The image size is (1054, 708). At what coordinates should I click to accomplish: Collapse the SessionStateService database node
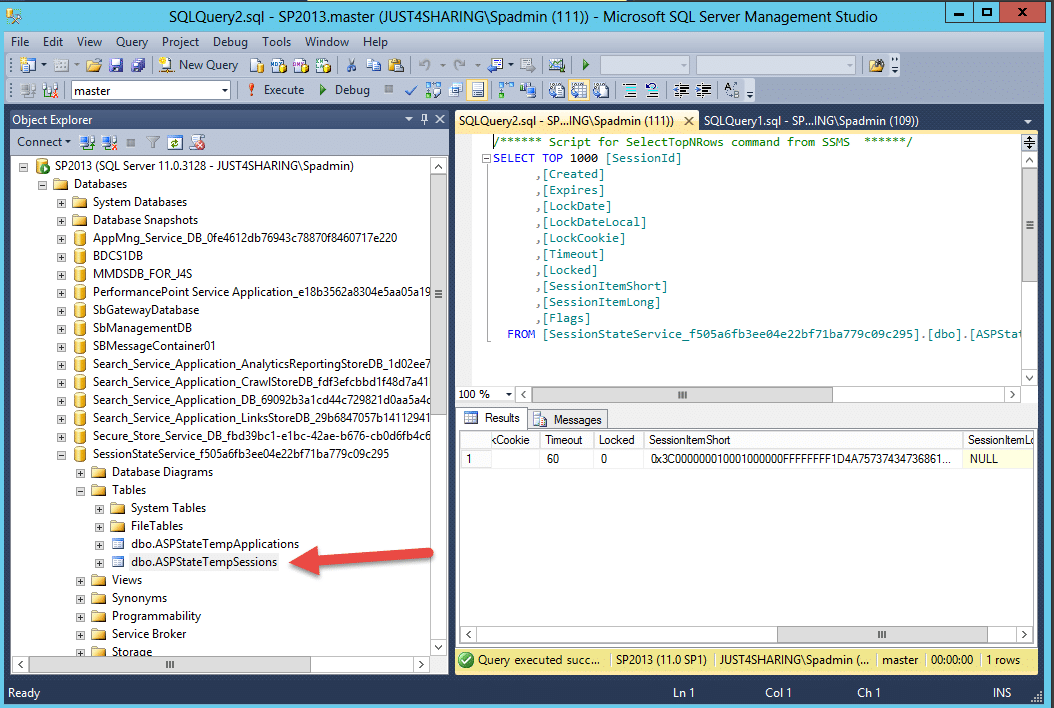[61, 455]
